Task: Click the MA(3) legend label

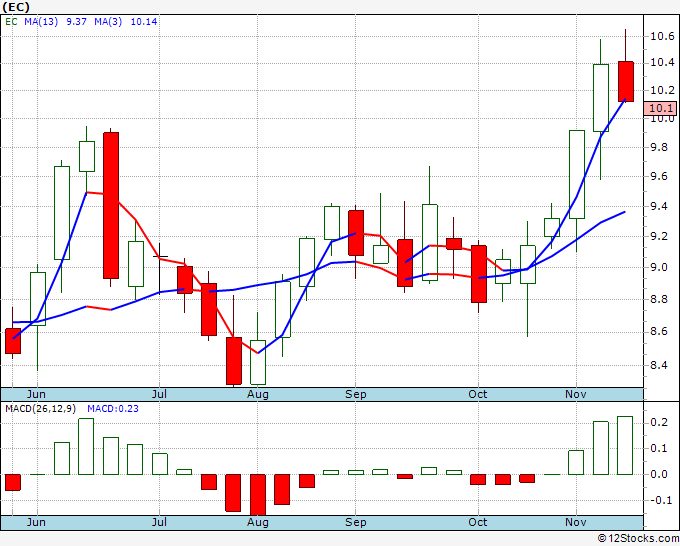Action: point(108,22)
